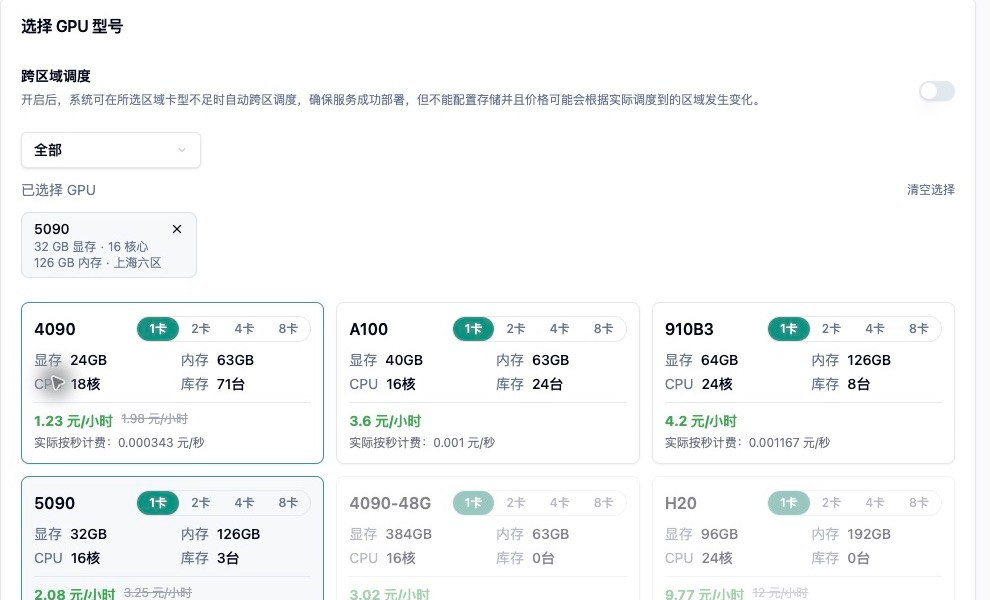The image size is (990, 600).
Task: Open the 全部 region dropdown
Action: (x=111, y=150)
